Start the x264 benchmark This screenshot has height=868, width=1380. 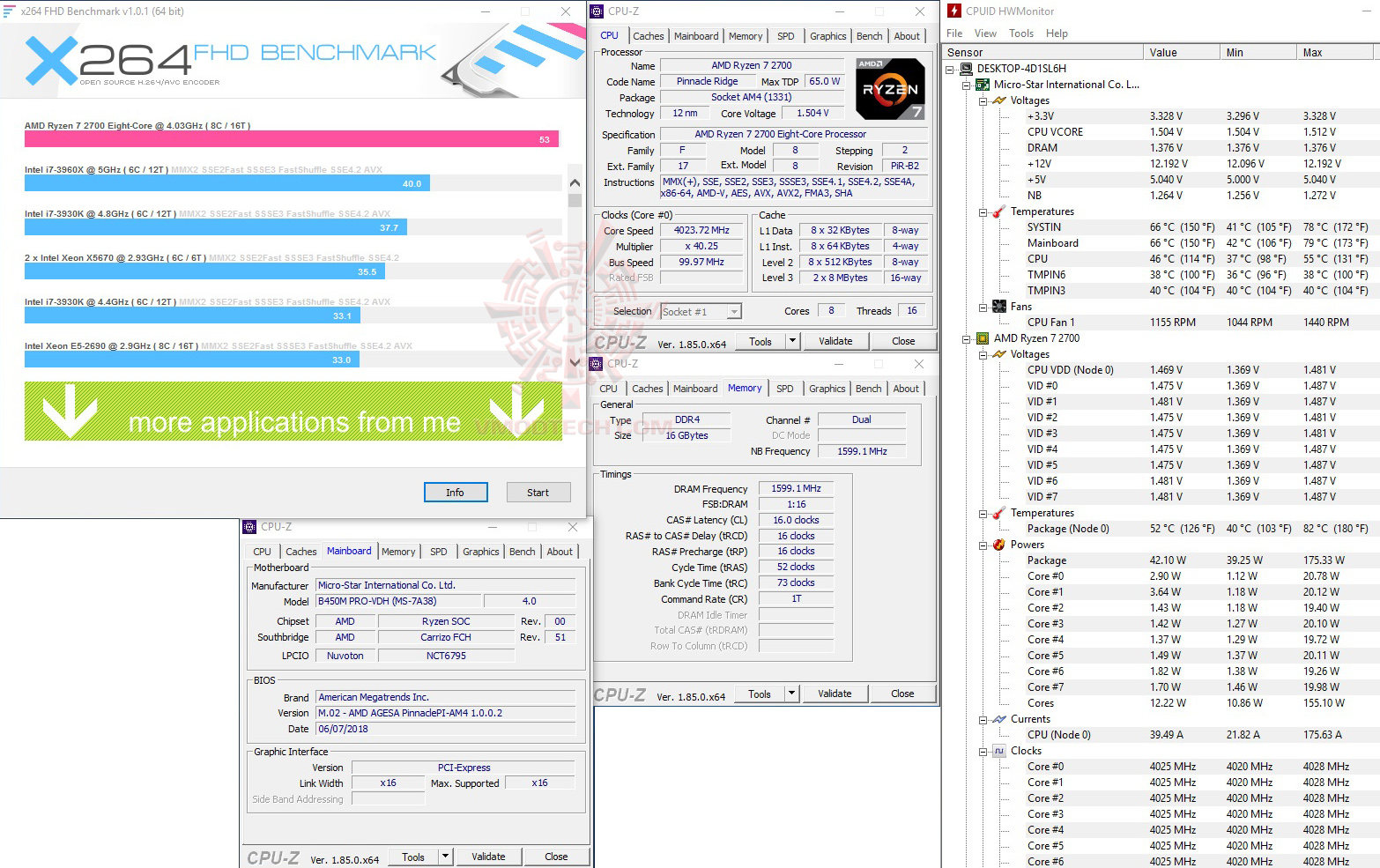coord(538,492)
